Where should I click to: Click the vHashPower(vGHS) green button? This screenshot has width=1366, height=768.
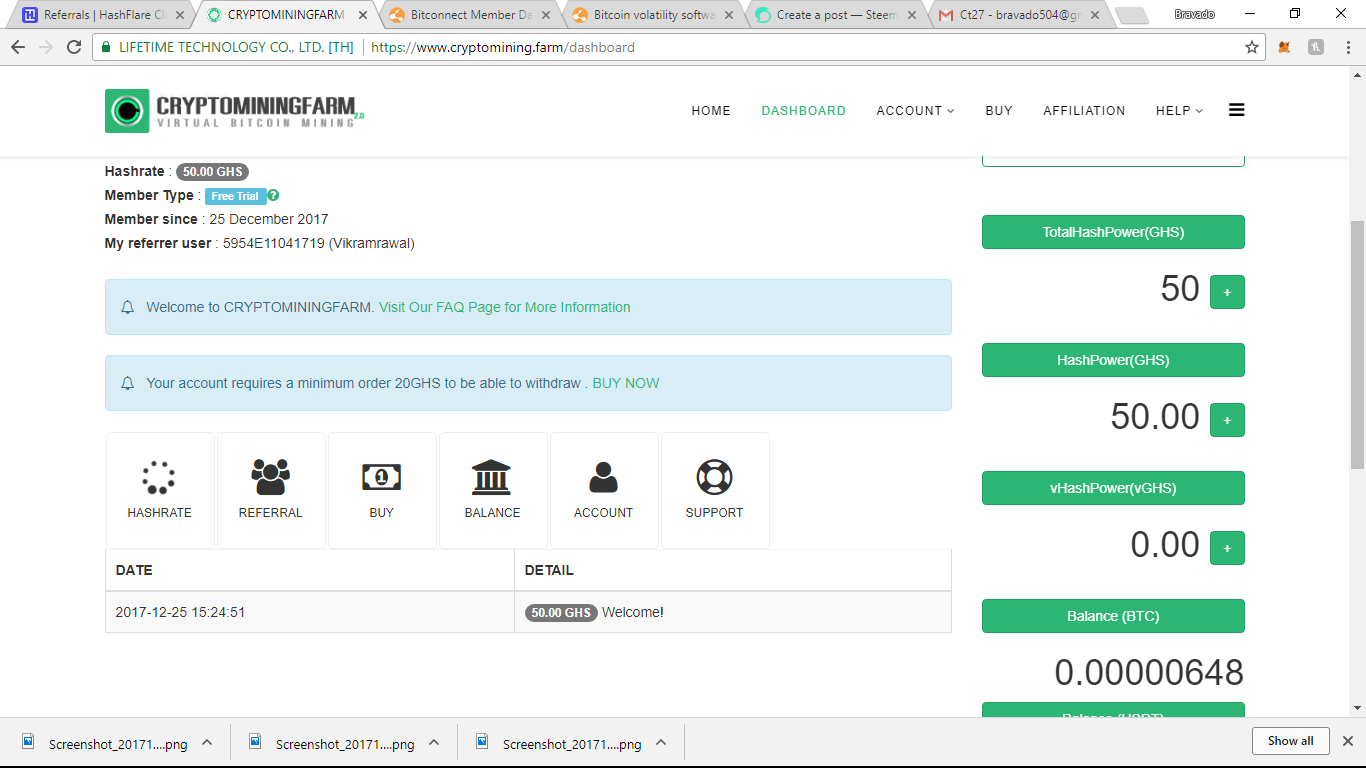coord(1113,488)
